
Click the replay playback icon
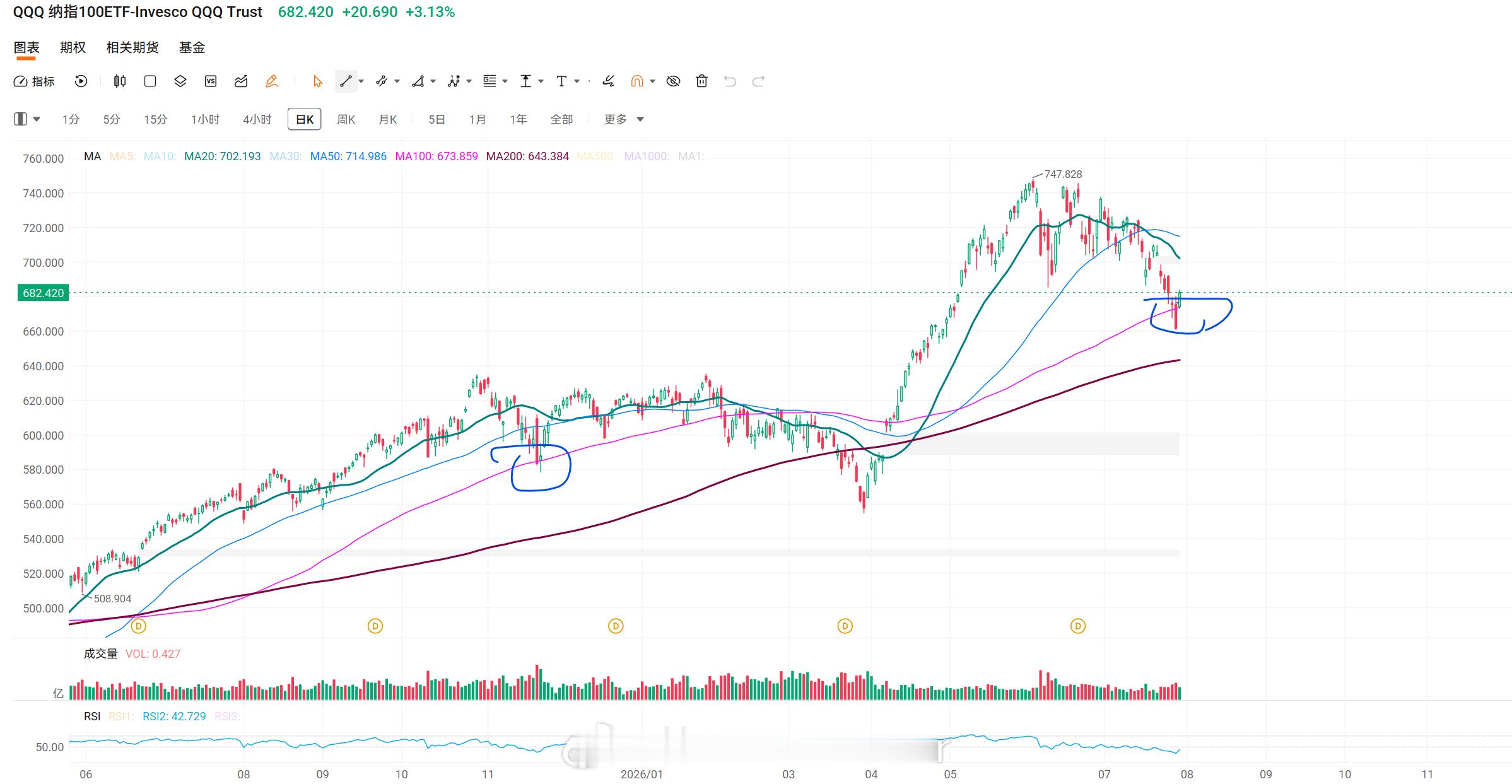pos(81,81)
